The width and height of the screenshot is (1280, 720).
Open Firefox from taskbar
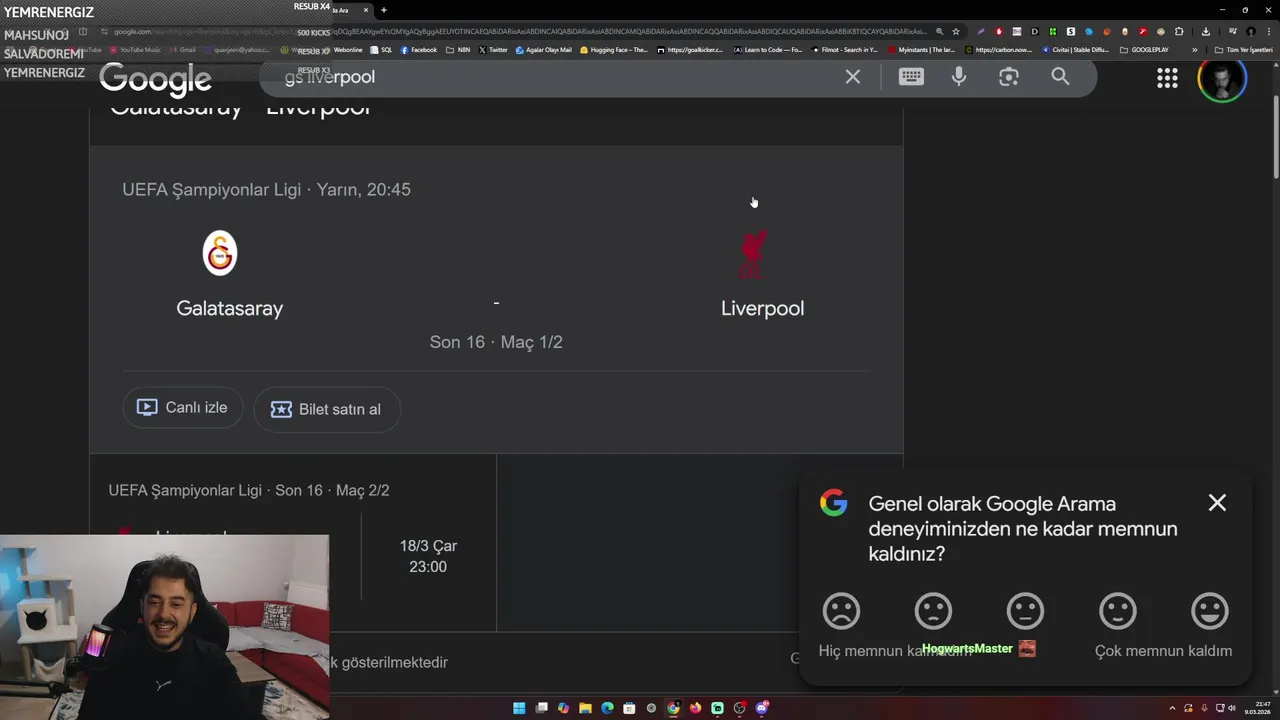695,708
